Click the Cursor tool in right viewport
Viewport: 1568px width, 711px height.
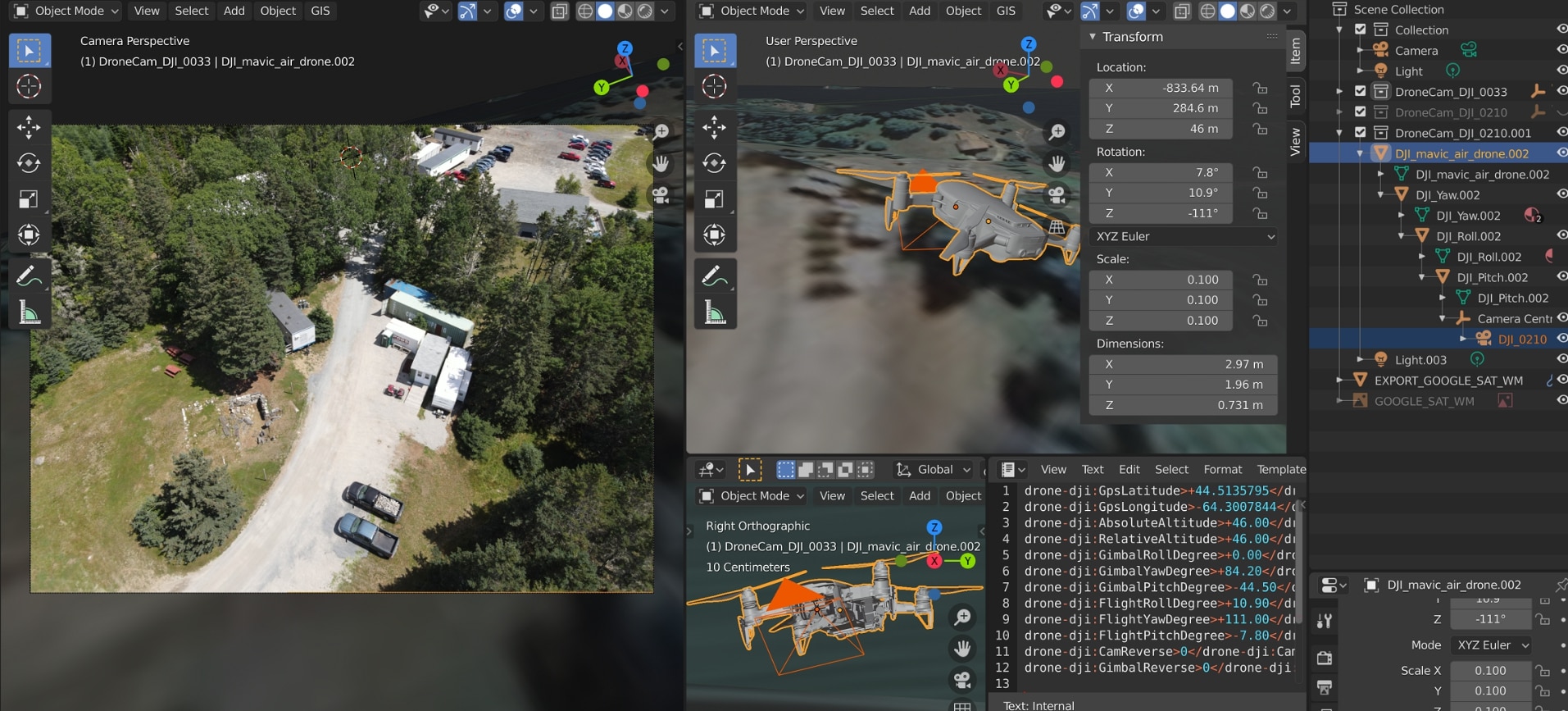click(x=714, y=86)
